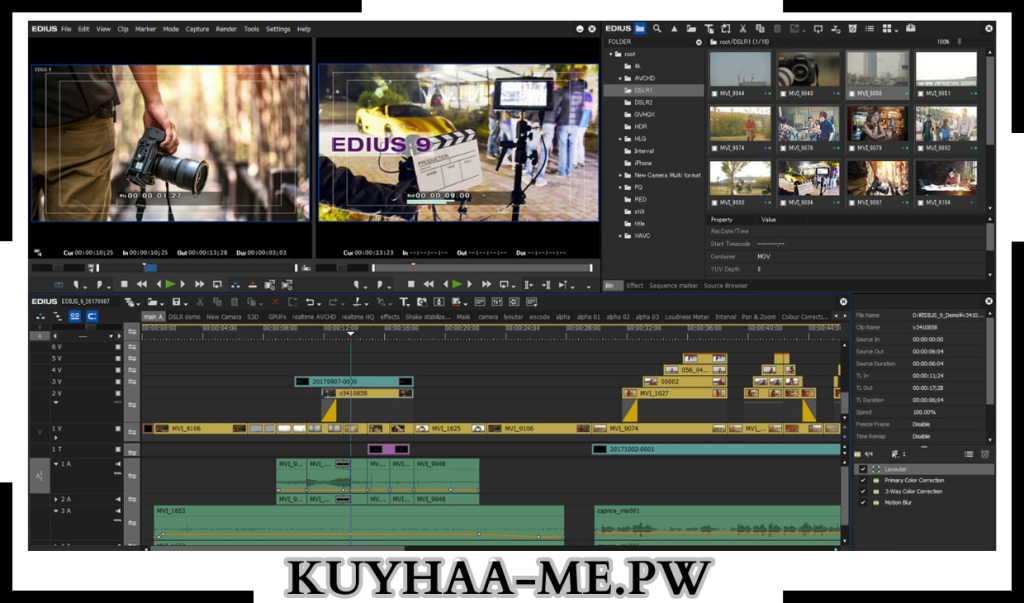Expand the HLG folder

point(620,139)
